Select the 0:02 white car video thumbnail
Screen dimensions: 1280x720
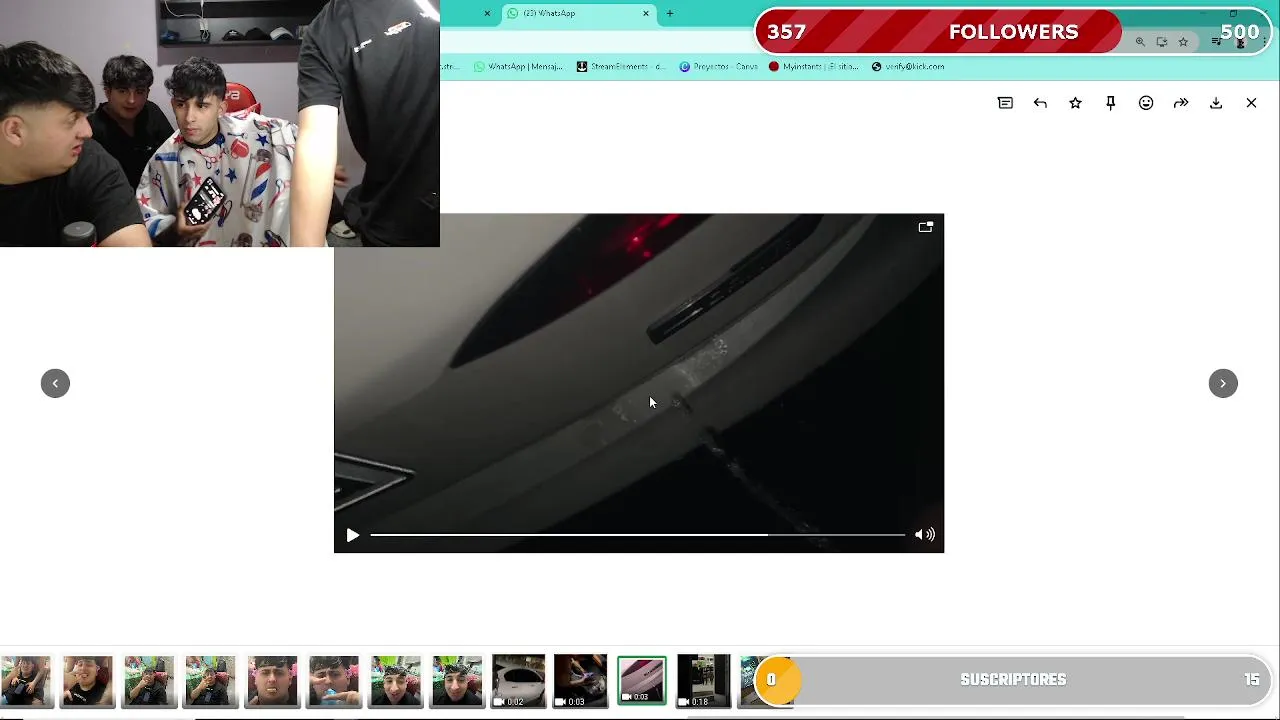pyautogui.click(x=518, y=681)
